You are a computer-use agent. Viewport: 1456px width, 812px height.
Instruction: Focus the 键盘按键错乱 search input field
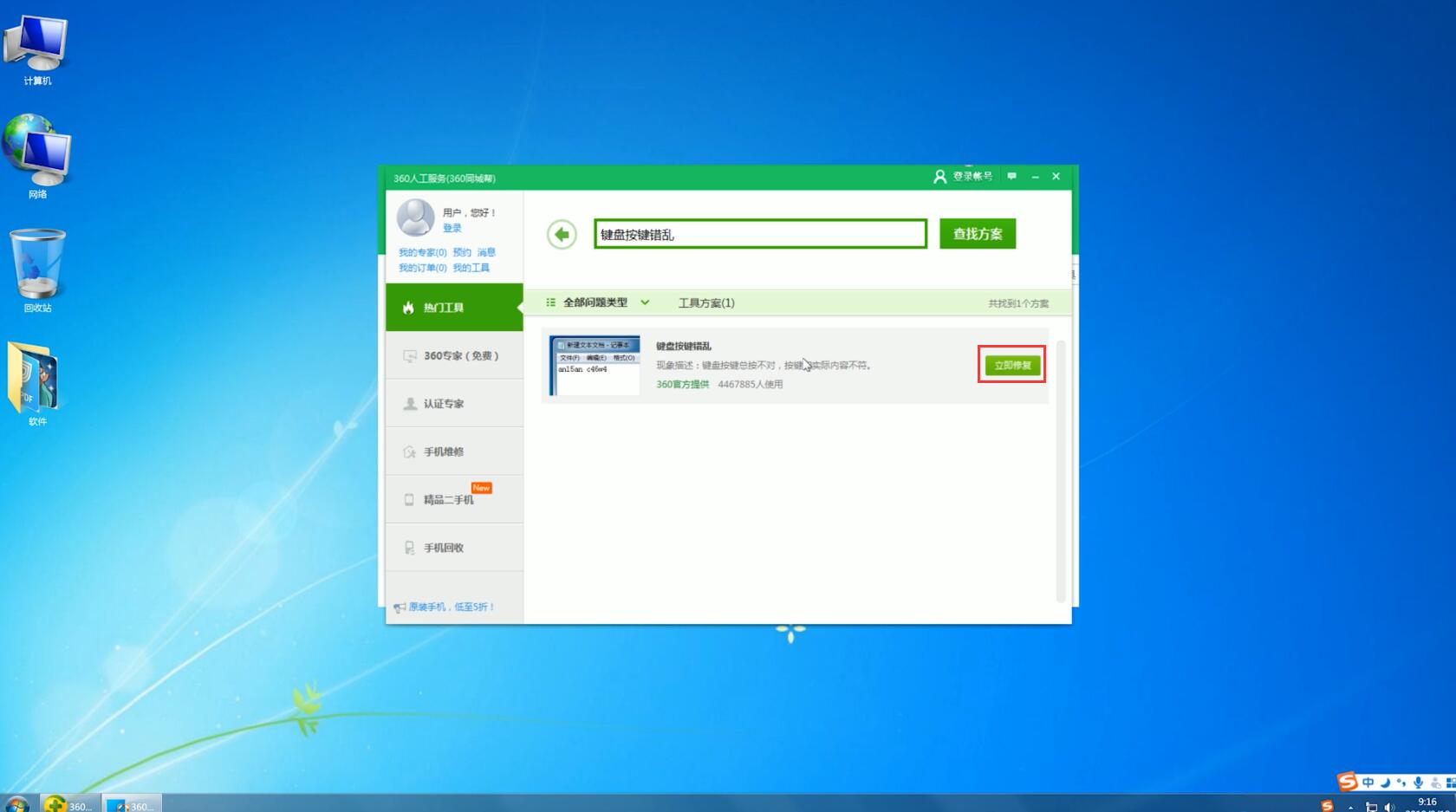tap(760, 234)
